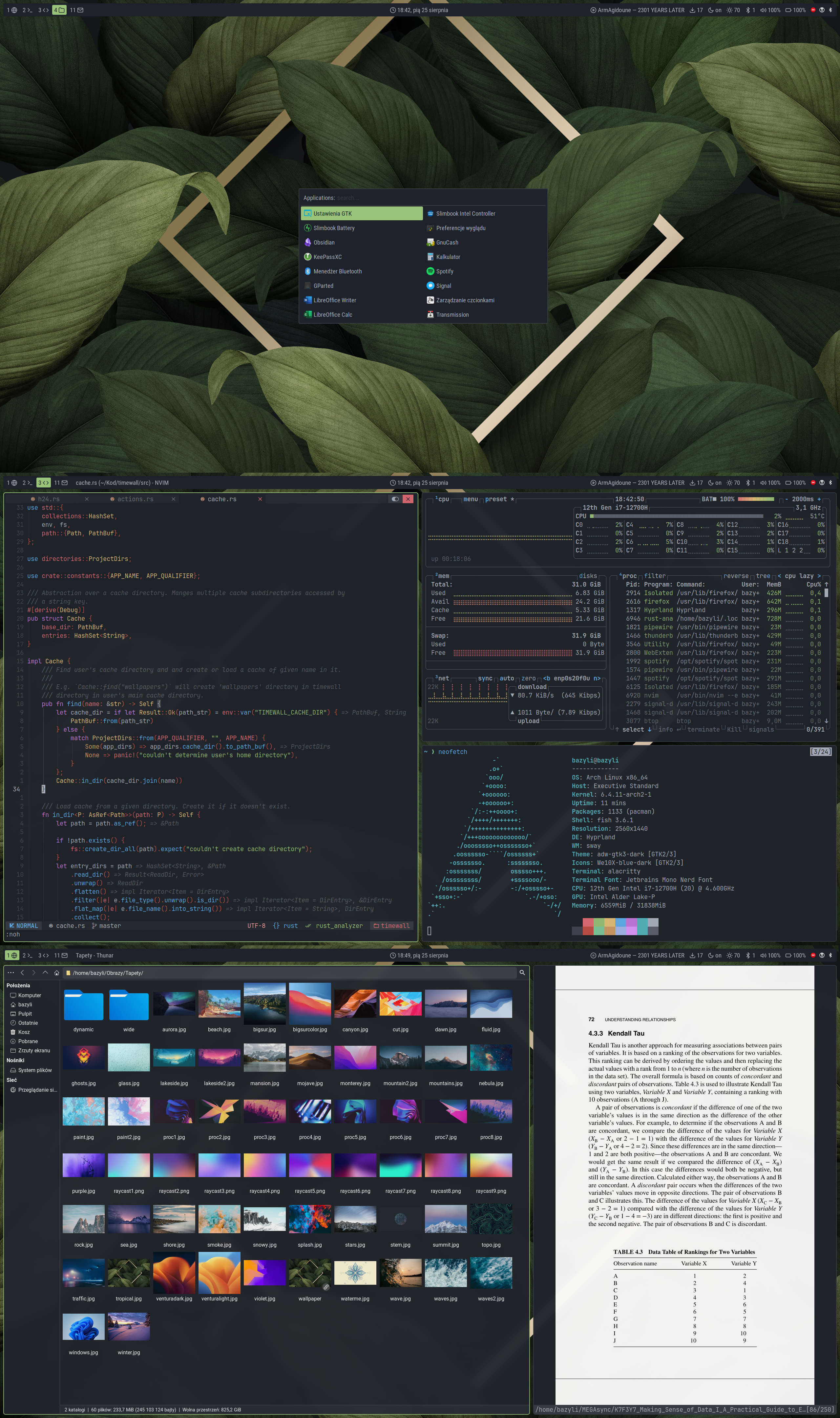Toggle tree view in btop proc panel
This screenshot has width=840, height=1418.
click(x=763, y=576)
